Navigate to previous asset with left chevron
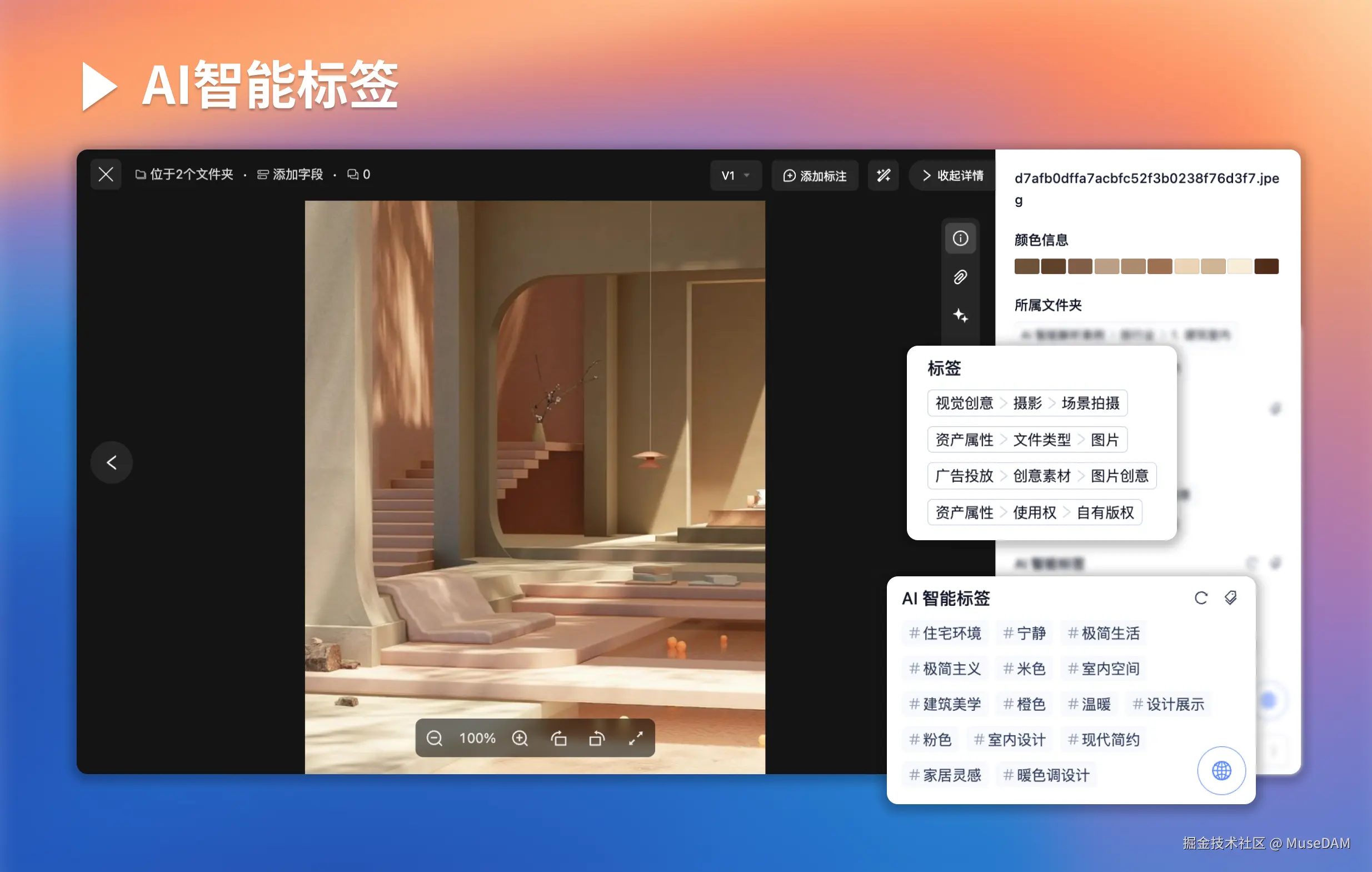 (112, 462)
